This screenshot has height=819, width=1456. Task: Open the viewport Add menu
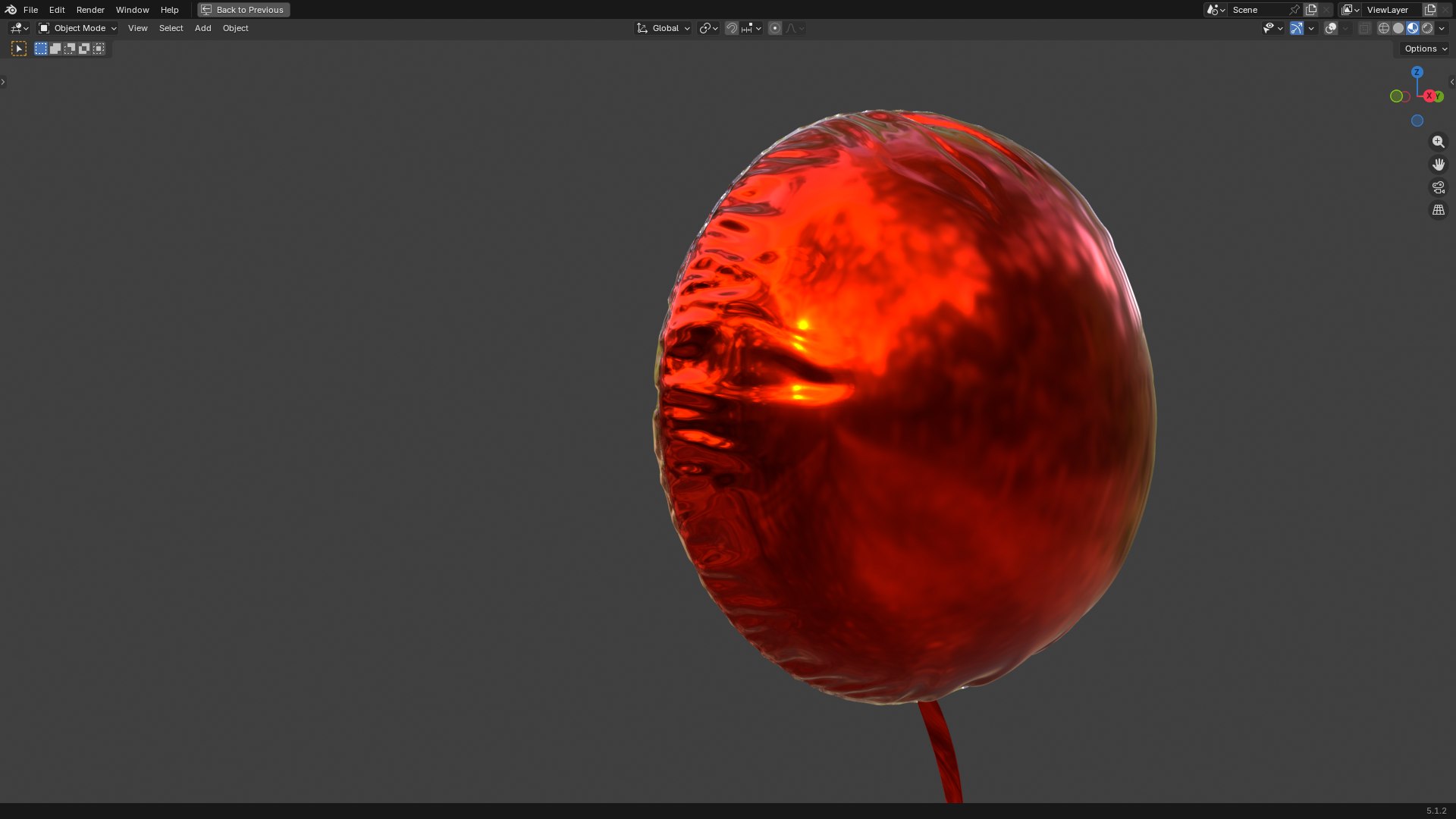coord(202,28)
